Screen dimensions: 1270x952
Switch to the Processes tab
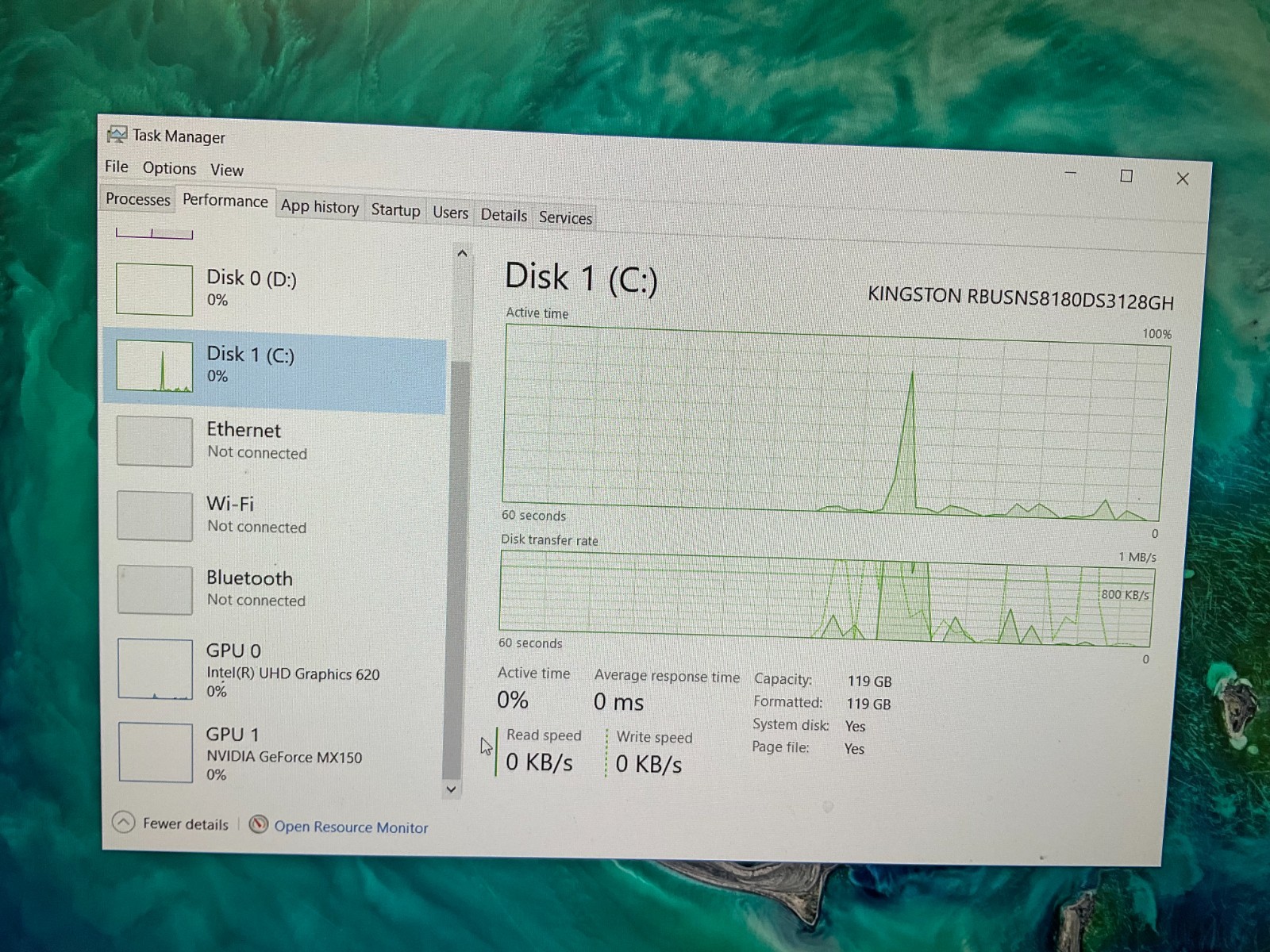138,198
